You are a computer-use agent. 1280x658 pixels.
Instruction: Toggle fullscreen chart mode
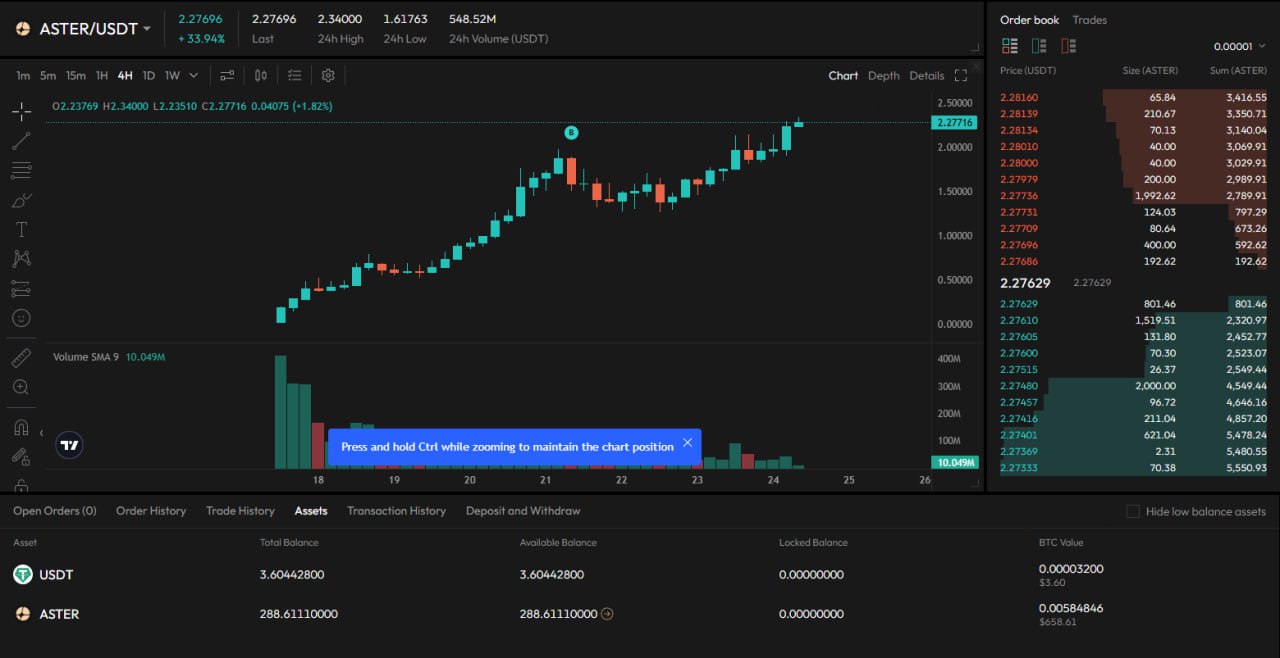pyautogui.click(x=961, y=75)
